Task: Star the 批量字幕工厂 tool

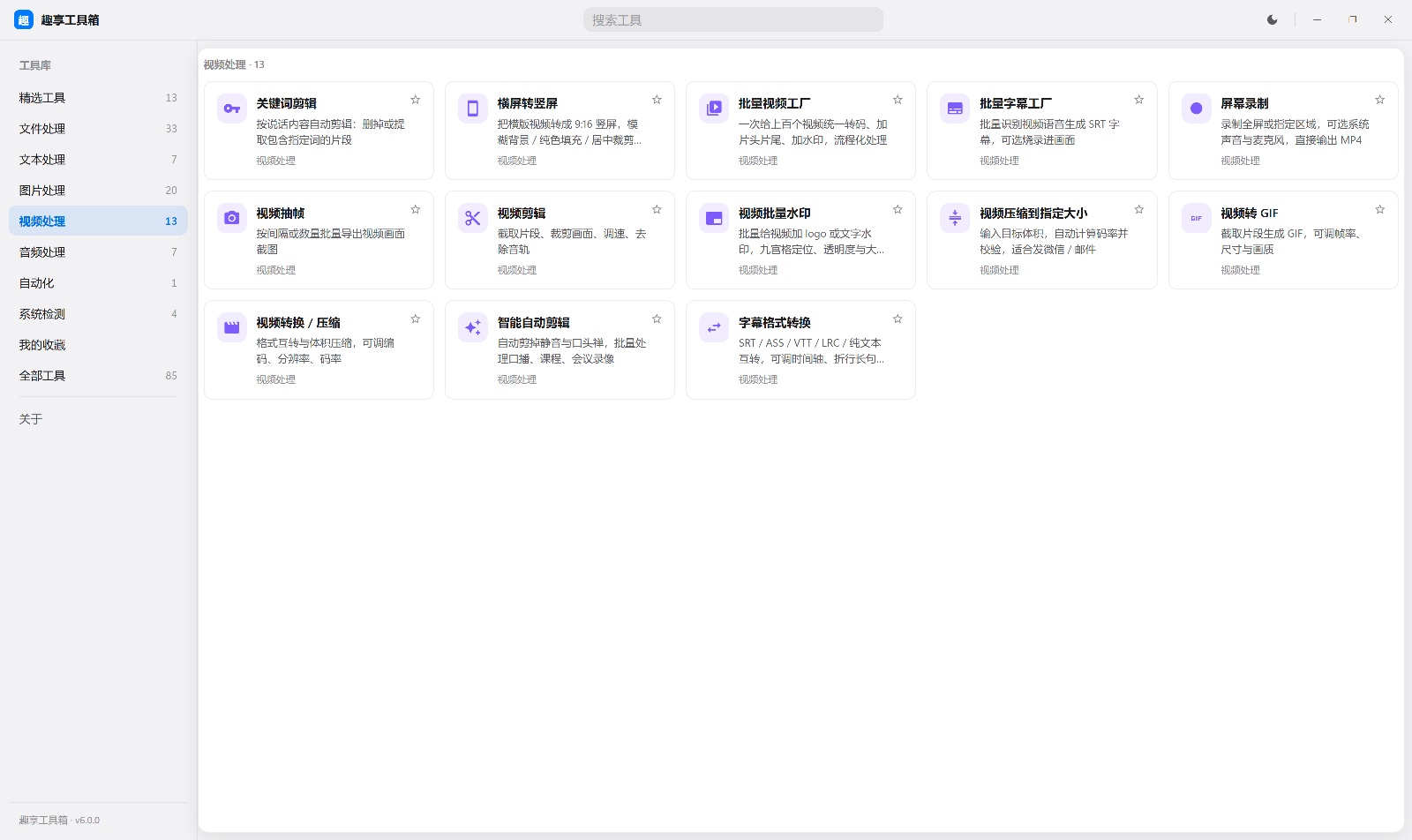Action: pos(1139,100)
